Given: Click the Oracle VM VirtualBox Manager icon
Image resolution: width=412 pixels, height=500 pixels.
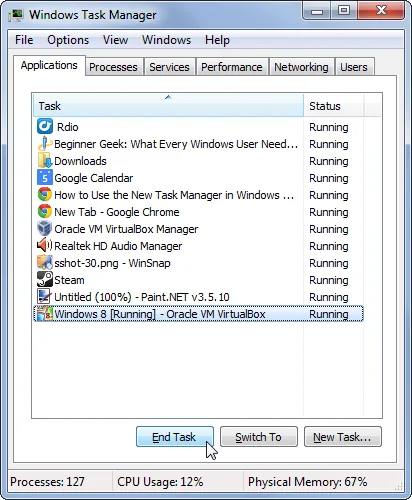Looking at the screenshot, I should click(45, 229).
